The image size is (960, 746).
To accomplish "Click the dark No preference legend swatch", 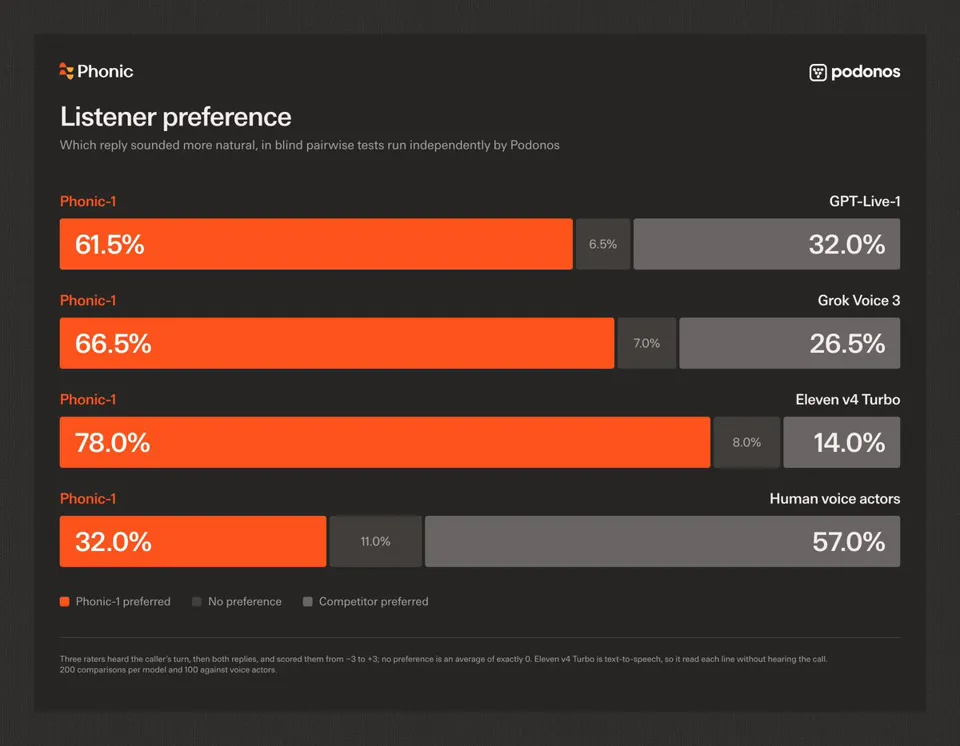I will tap(197, 601).
